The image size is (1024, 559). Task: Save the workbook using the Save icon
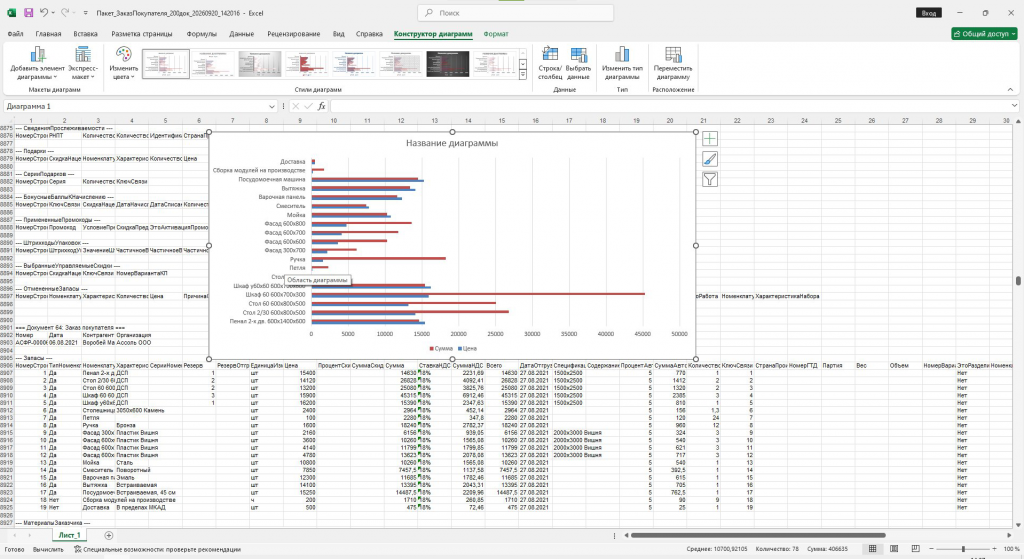[28, 12]
